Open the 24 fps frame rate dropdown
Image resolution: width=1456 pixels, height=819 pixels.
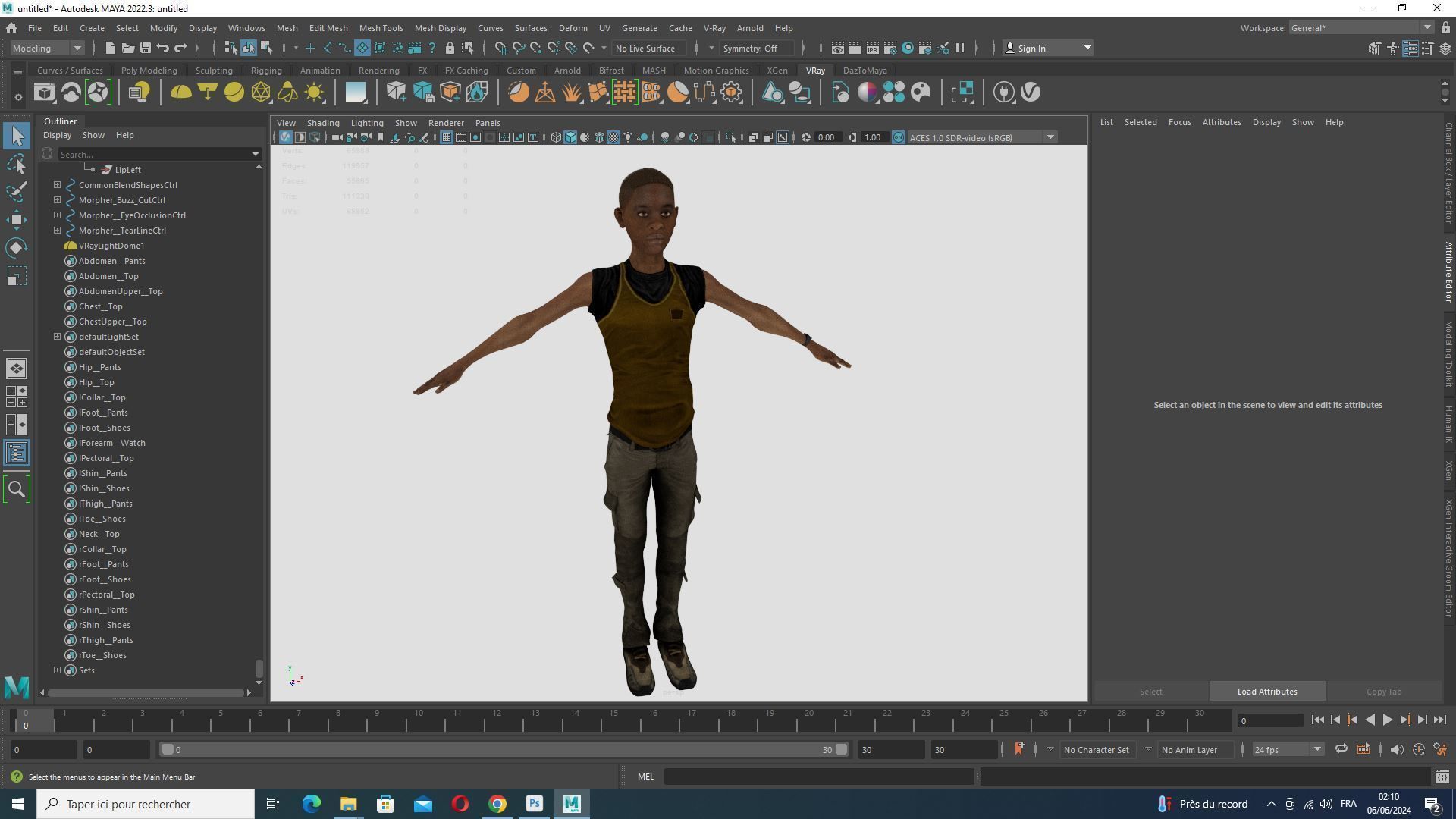pos(1288,749)
